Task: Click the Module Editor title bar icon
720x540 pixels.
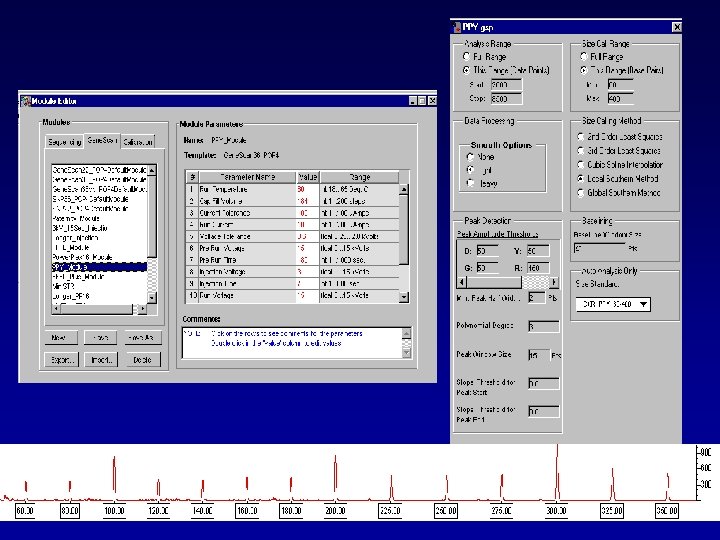Action: click(27, 101)
